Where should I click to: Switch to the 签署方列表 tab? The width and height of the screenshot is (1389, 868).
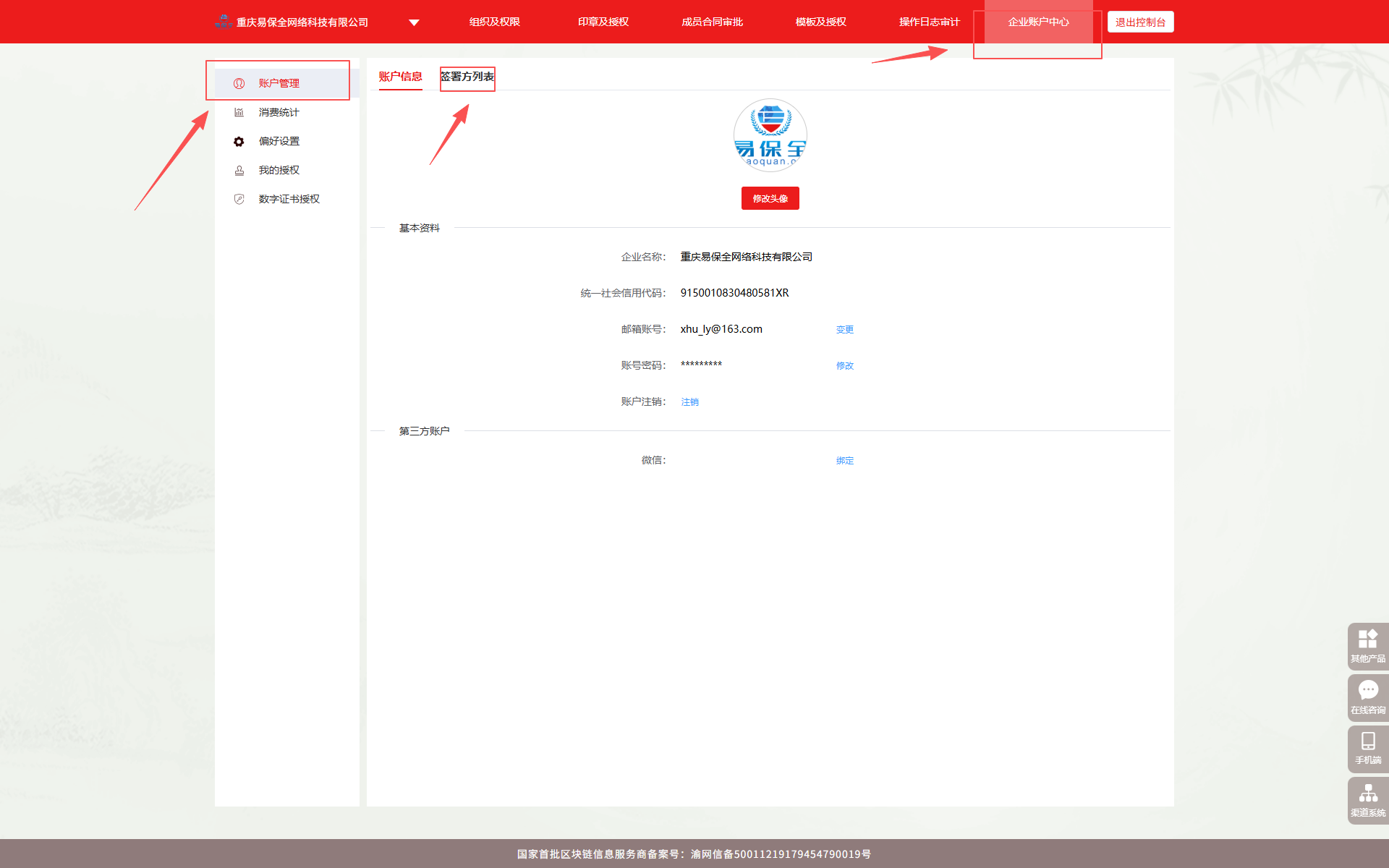(467, 77)
